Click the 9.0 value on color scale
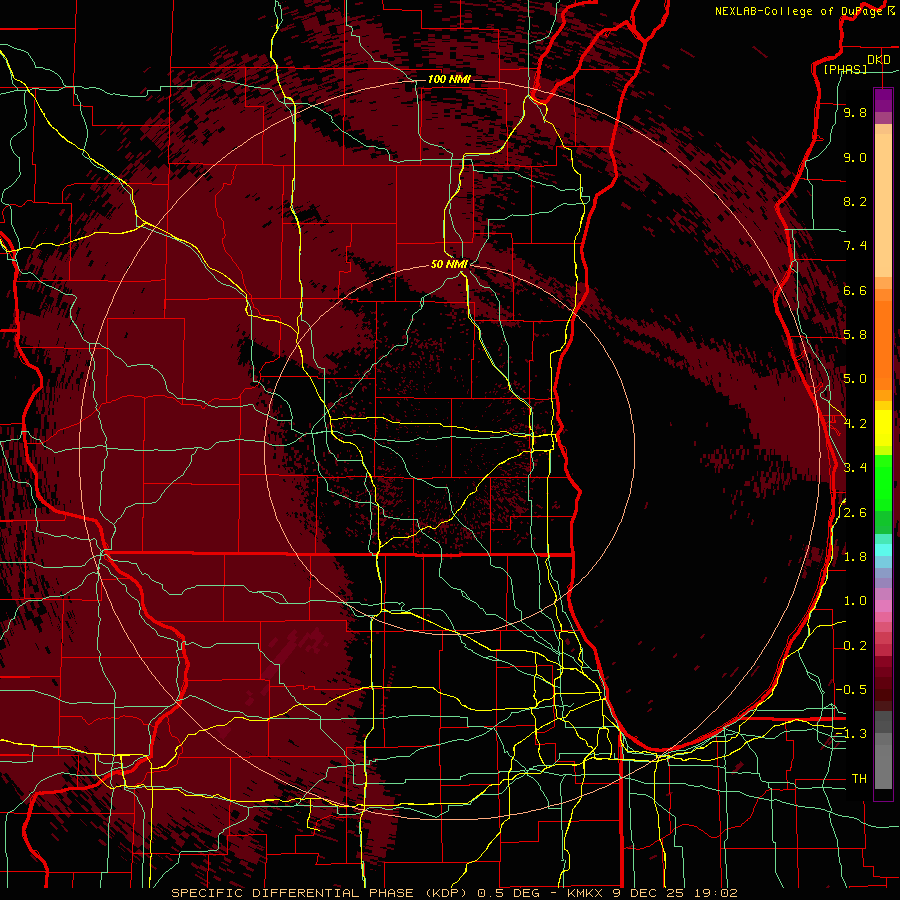This screenshot has height=900, width=900. tap(855, 157)
